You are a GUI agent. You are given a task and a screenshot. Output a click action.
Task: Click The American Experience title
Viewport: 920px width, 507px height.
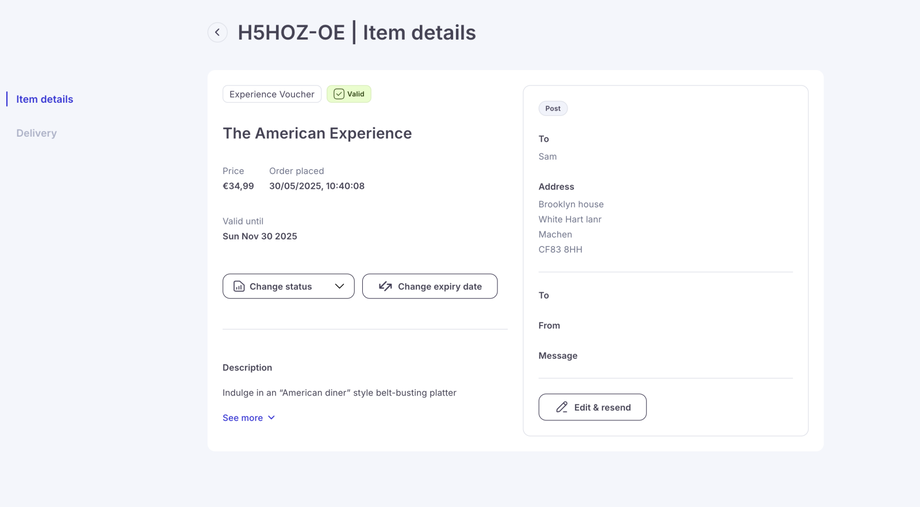click(x=317, y=133)
